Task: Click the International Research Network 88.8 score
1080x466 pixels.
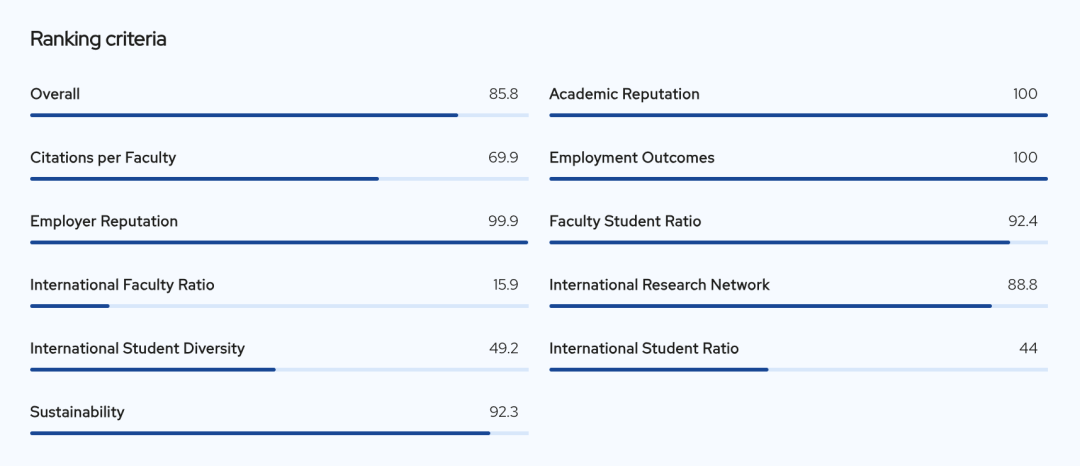Action: pyautogui.click(x=1022, y=285)
